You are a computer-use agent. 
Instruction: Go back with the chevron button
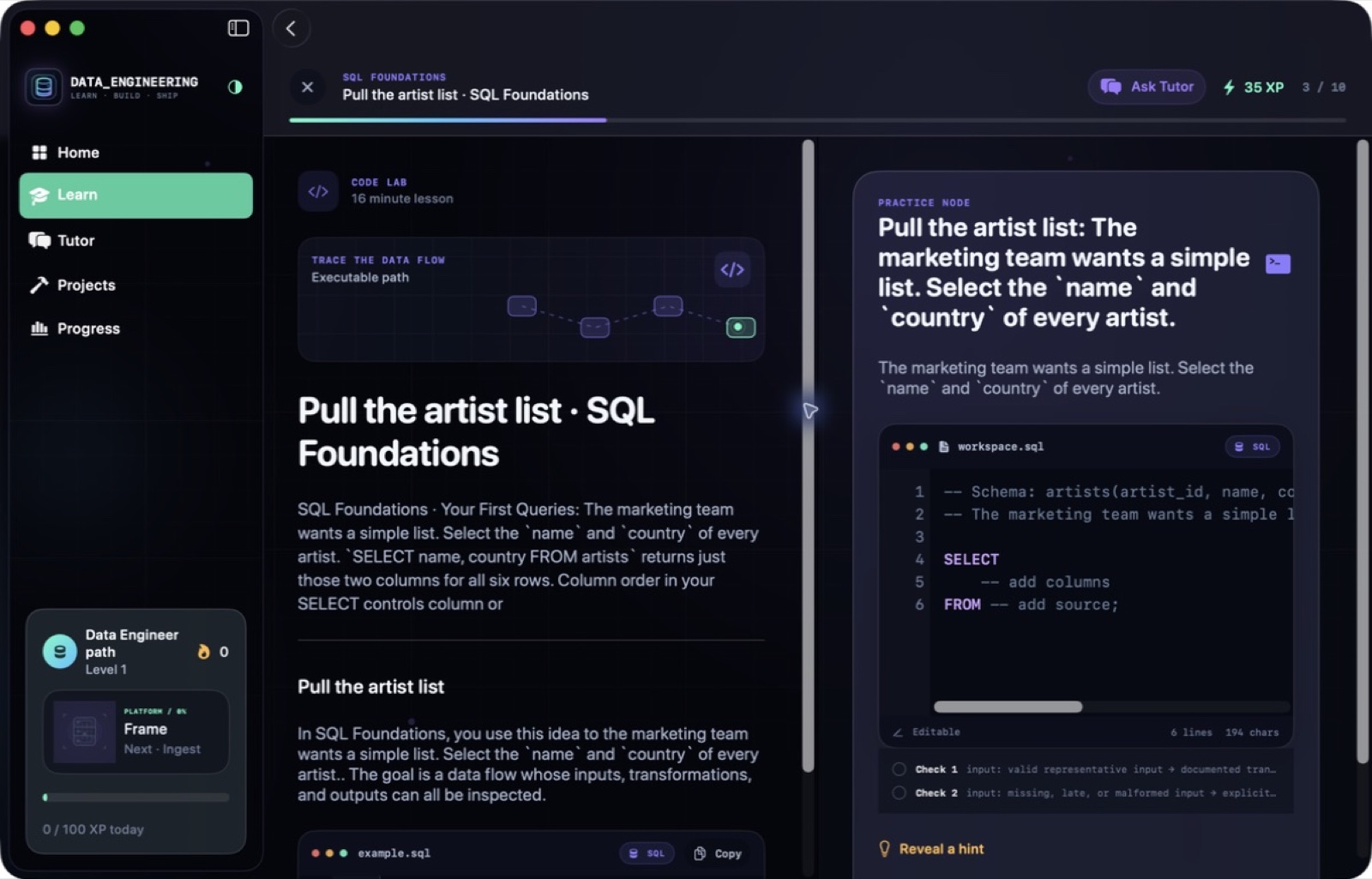click(292, 28)
